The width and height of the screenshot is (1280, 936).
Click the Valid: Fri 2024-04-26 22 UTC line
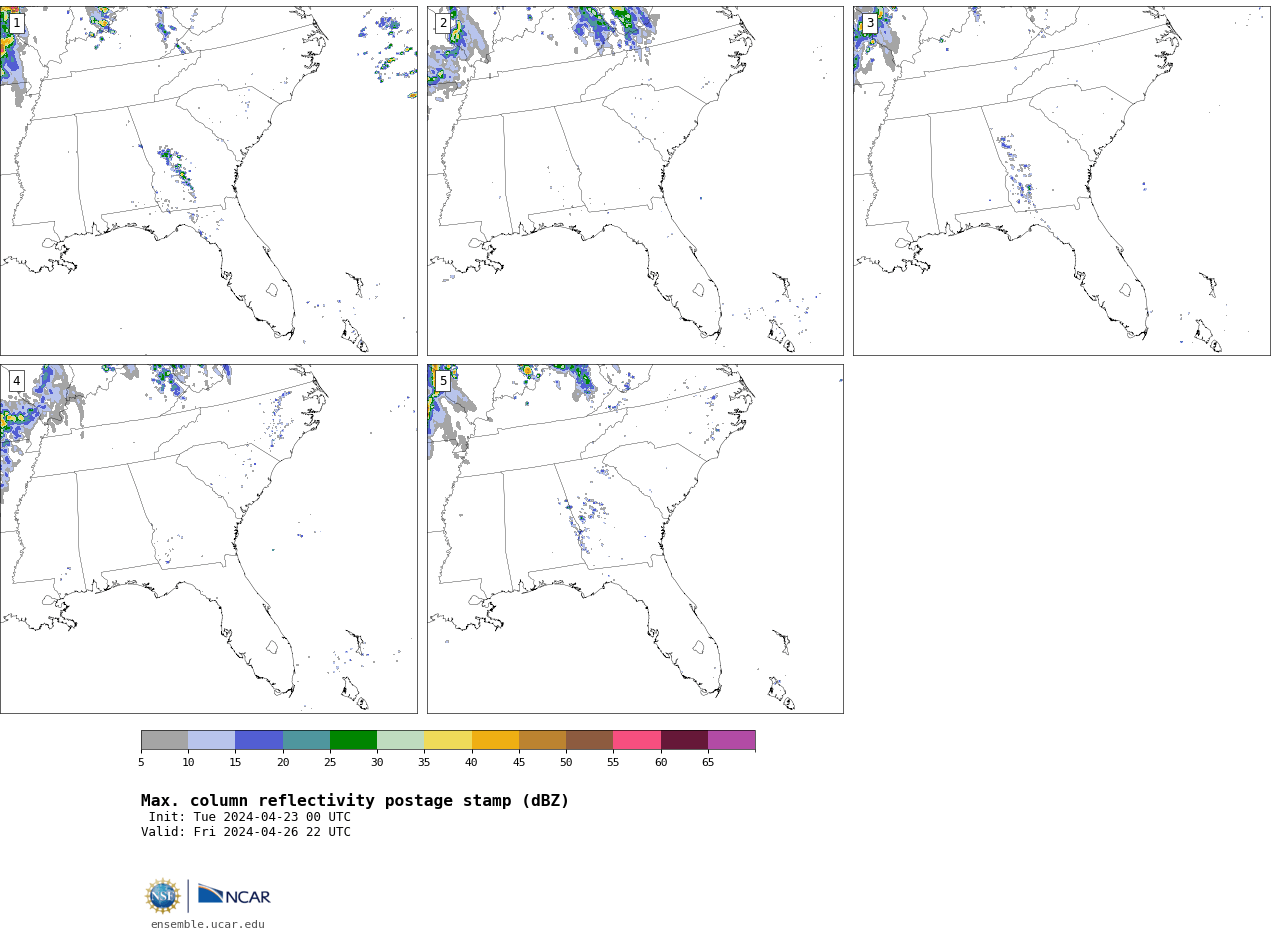pos(246,832)
